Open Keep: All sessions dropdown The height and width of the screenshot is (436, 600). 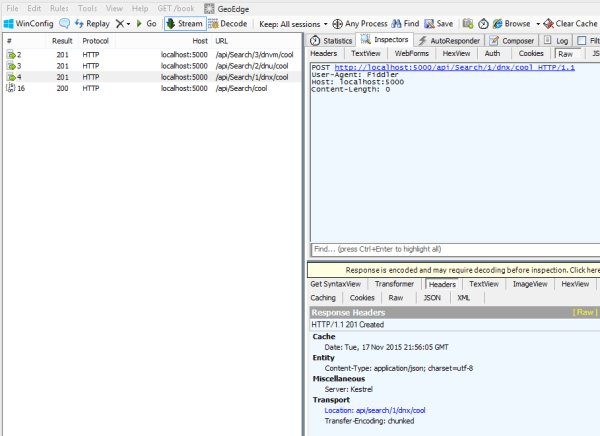click(x=293, y=24)
